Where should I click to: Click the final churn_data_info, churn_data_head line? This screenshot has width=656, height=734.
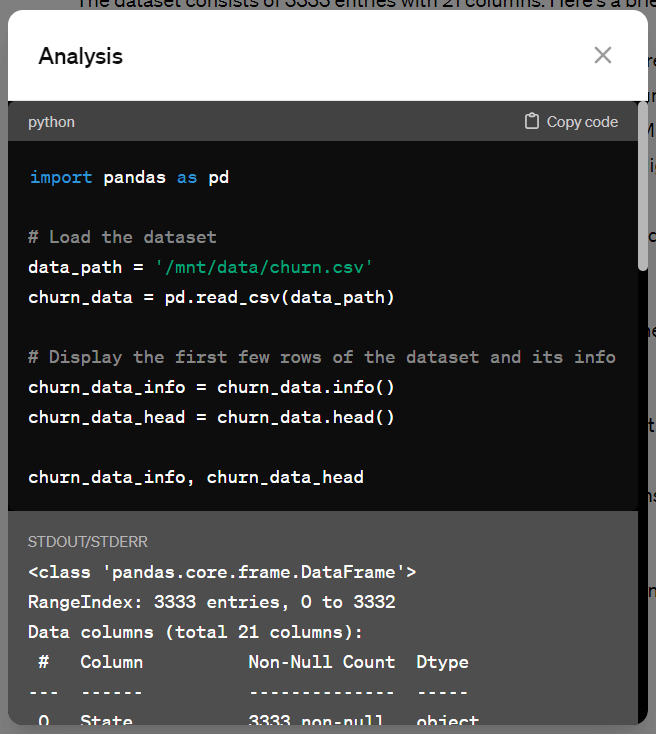195,477
